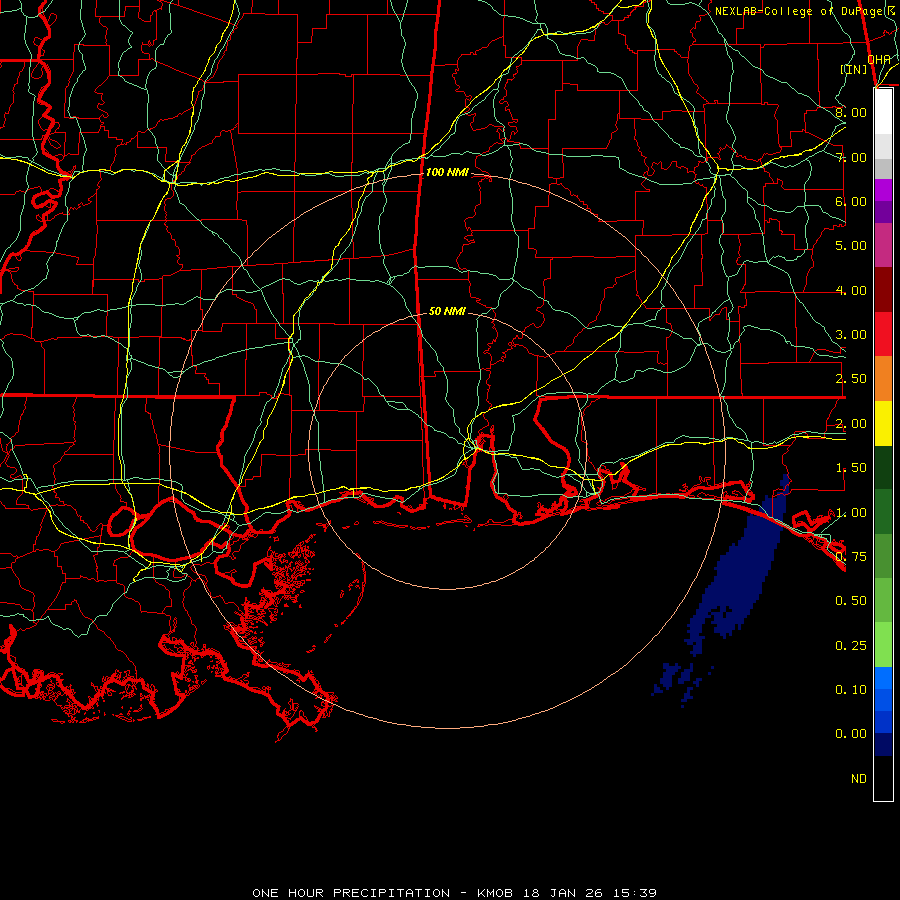900x900 pixels.
Task: Click the 2.50 legend value
Action: [851, 379]
